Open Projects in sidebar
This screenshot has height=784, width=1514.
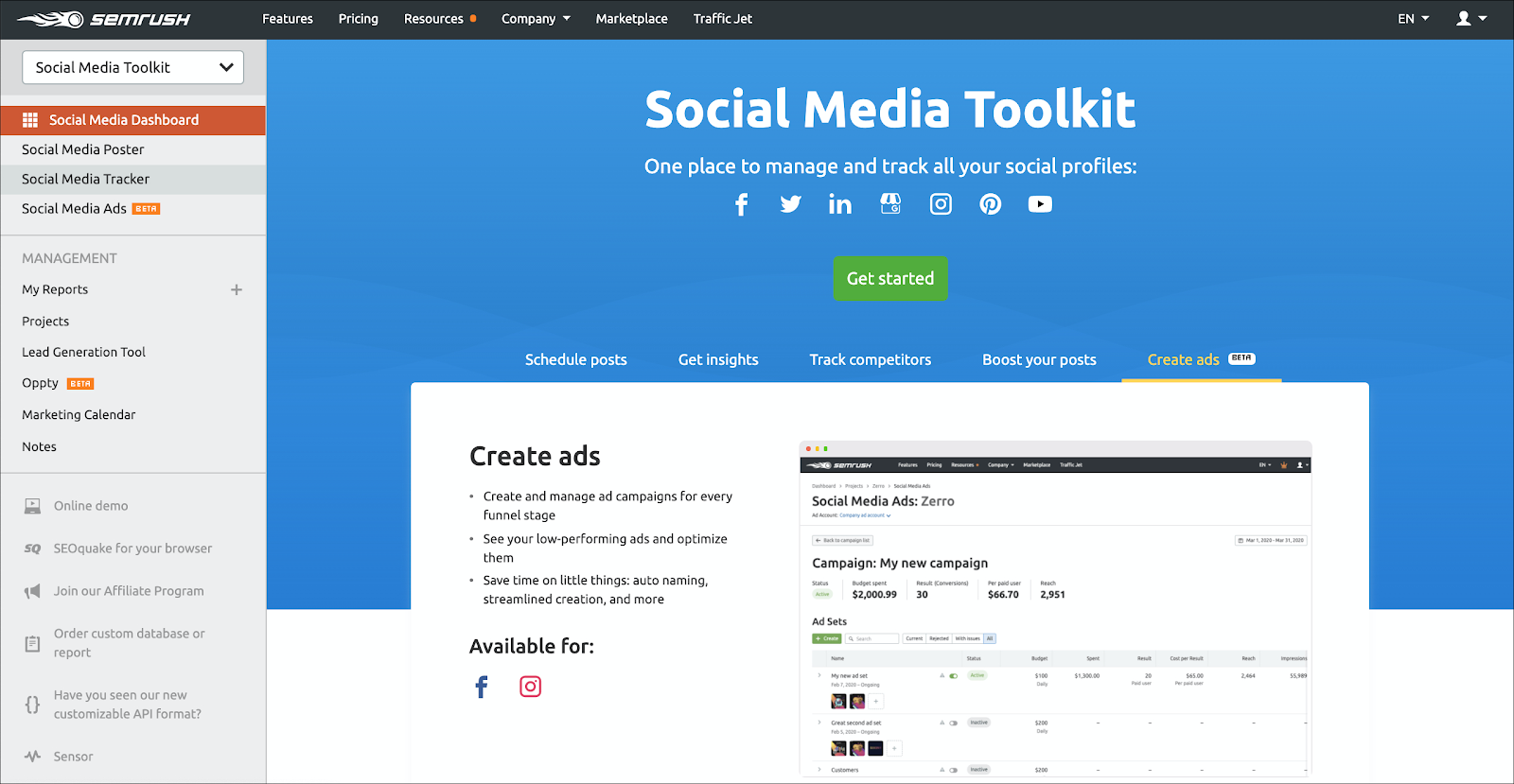click(45, 322)
